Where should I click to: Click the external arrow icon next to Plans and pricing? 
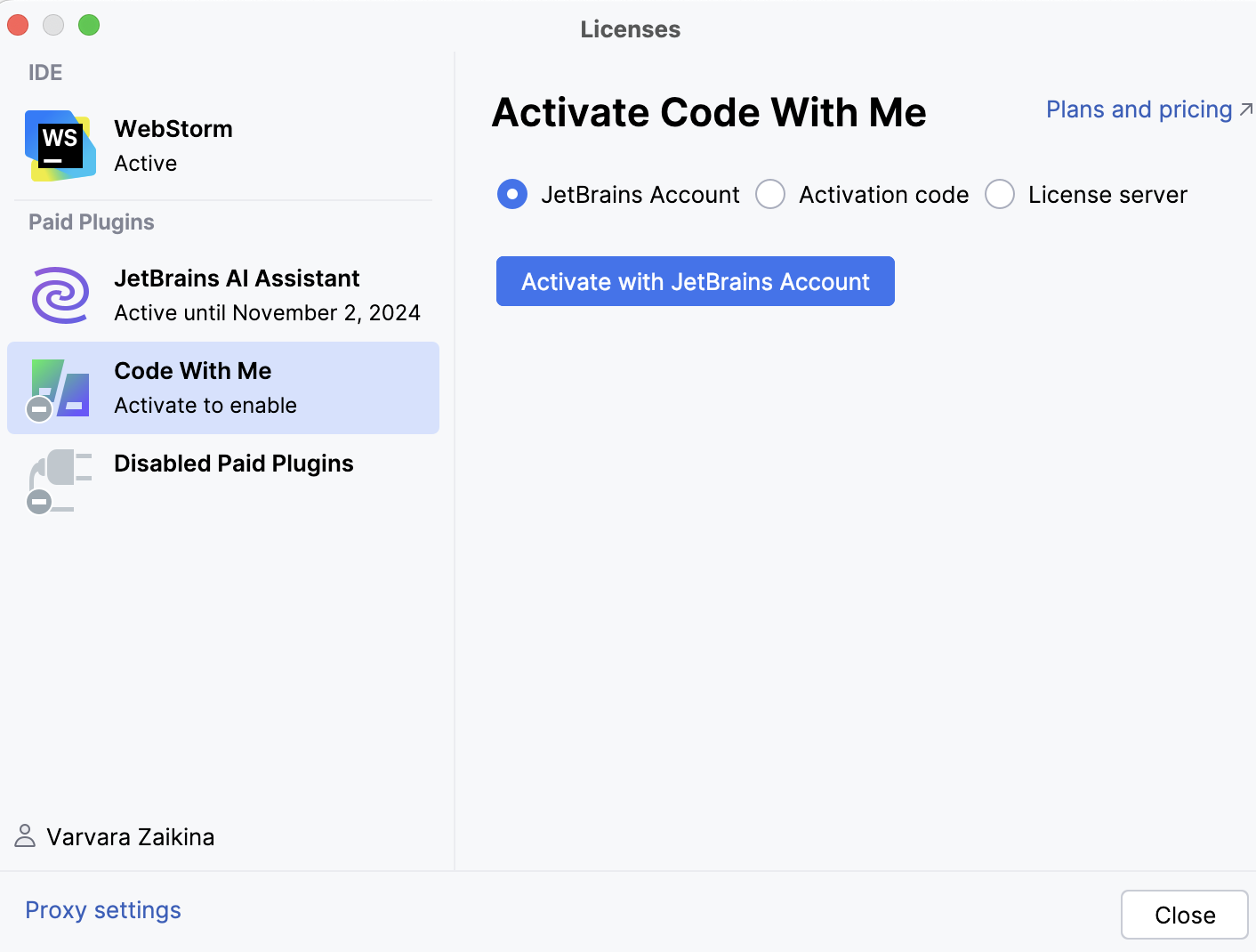tap(1246, 109)
